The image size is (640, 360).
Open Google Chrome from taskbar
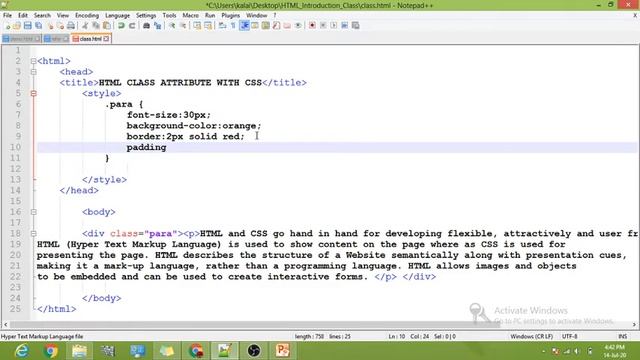tap(51, 351)
